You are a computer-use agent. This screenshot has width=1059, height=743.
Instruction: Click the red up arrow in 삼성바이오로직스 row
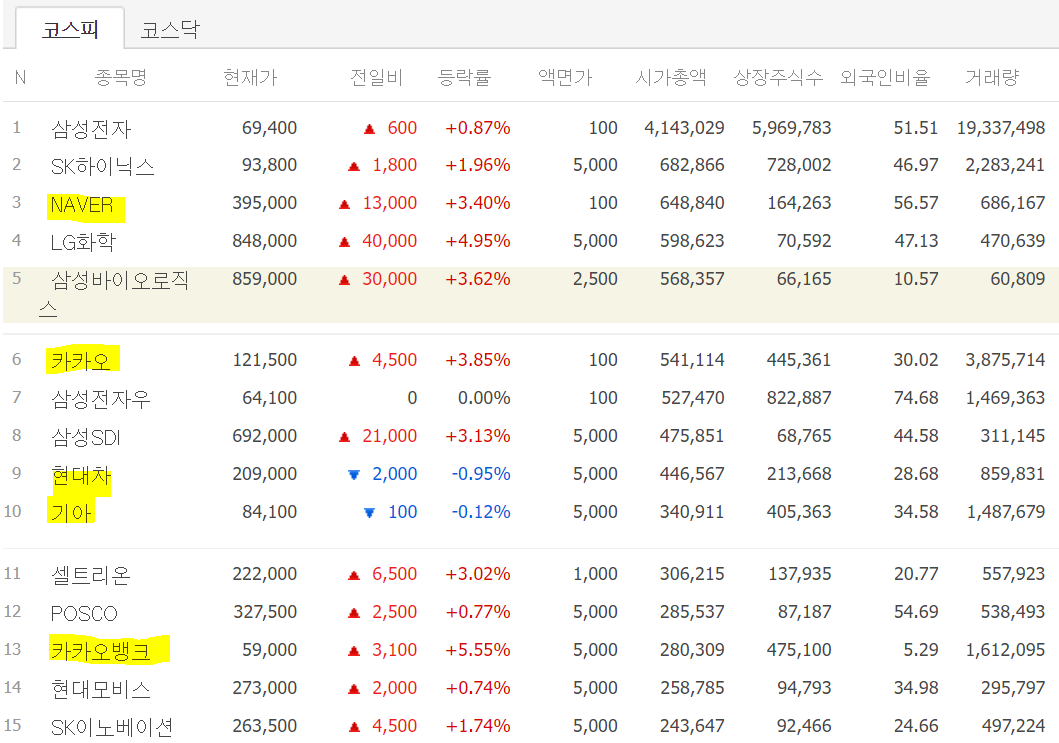(x=344, y=280)
